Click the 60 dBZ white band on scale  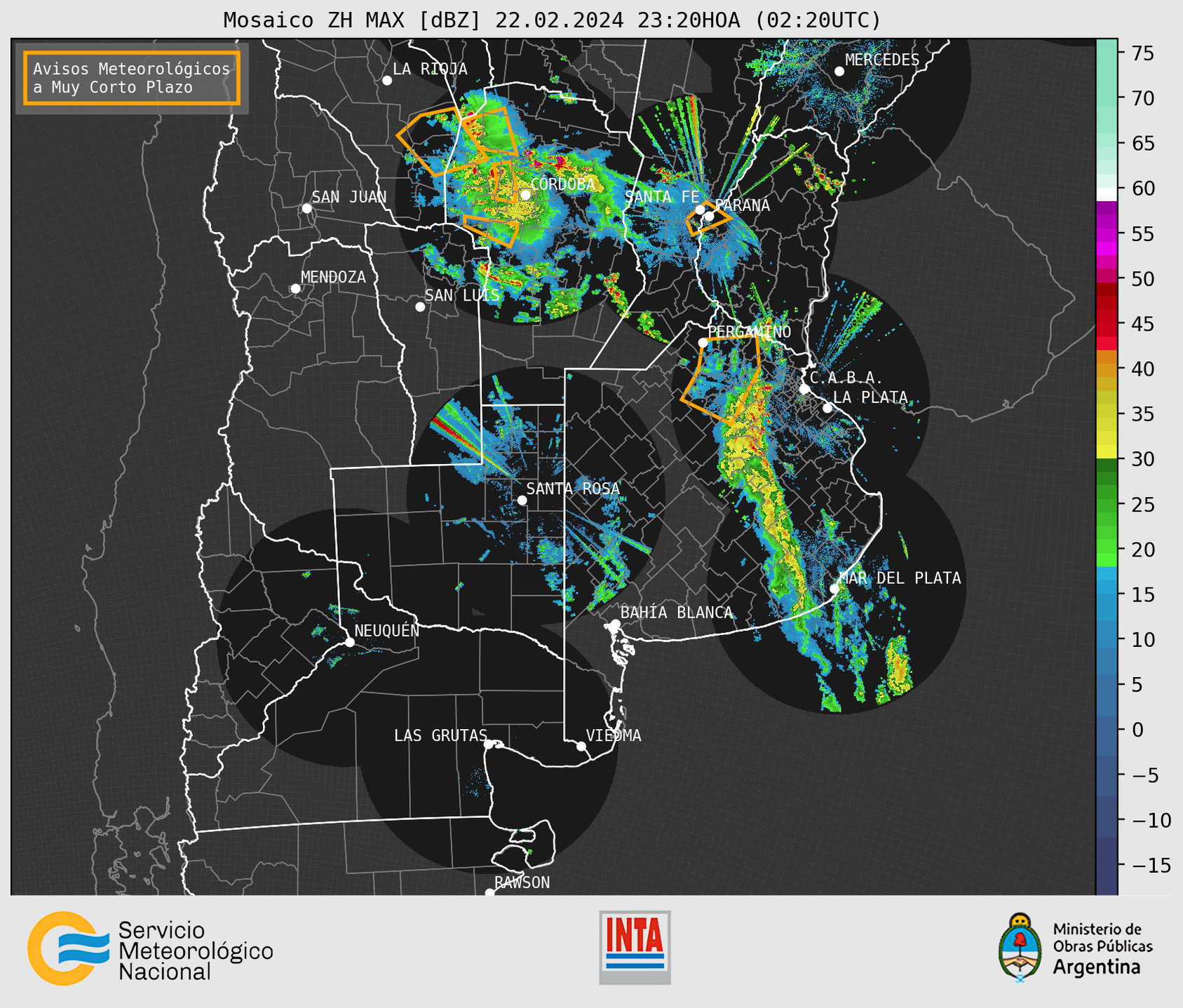coord(1107,193)
